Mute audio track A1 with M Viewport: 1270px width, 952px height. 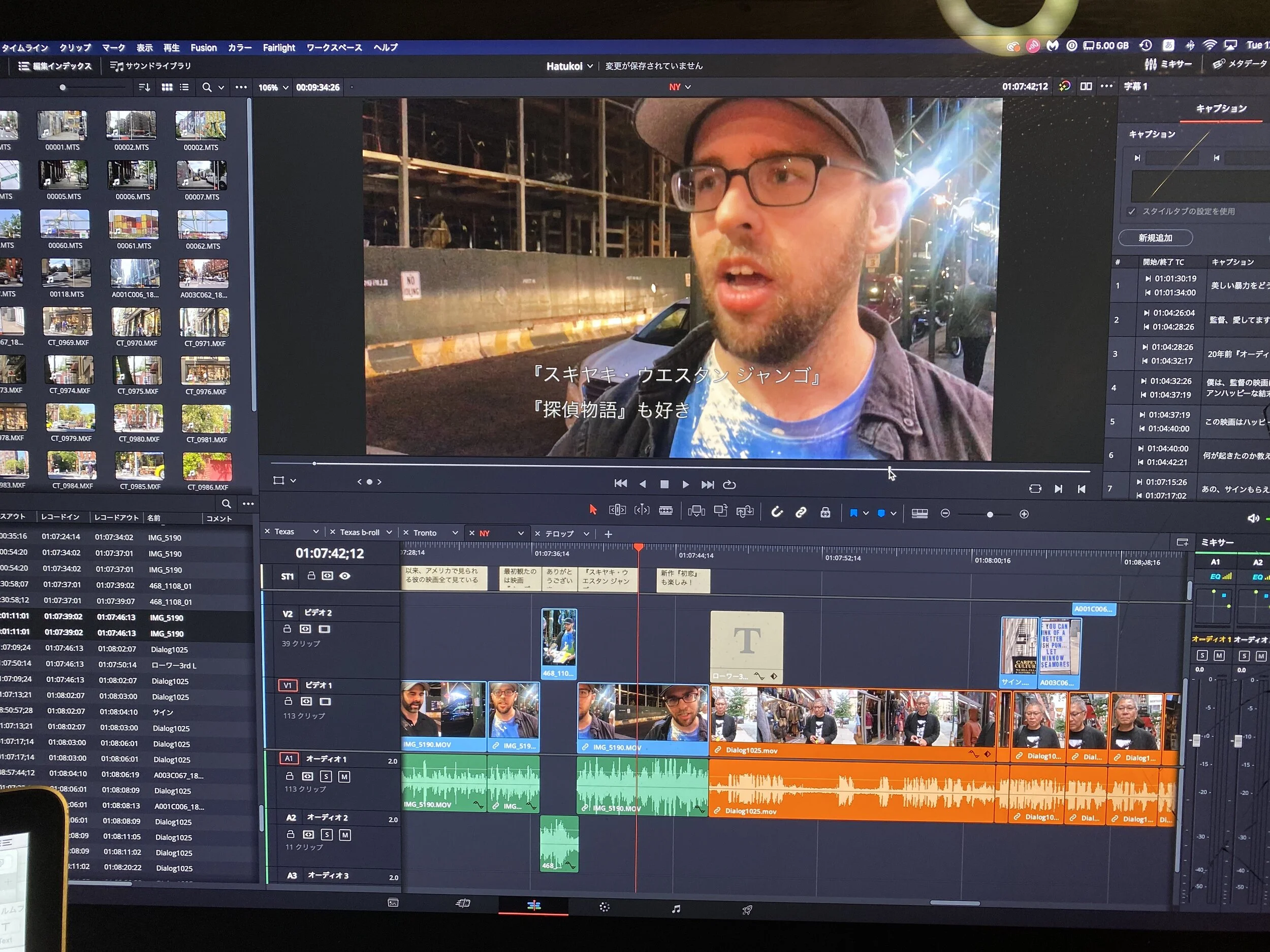point(344,776)
